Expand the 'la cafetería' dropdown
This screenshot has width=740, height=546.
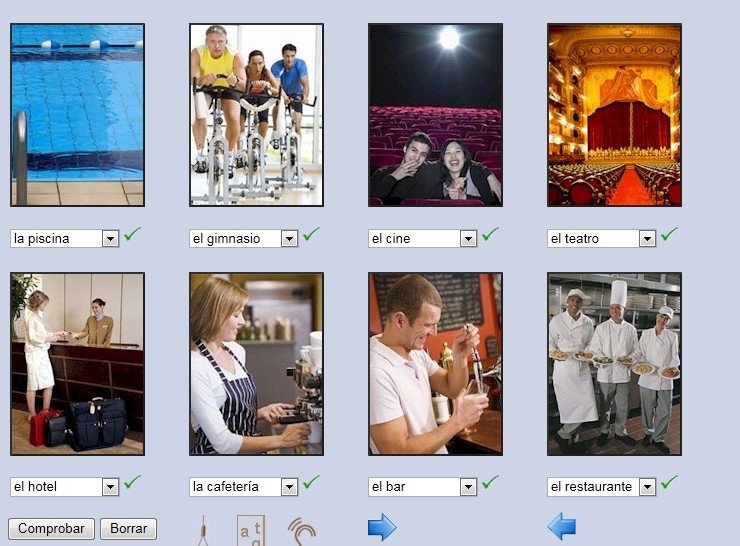click(x=289, y=487)
